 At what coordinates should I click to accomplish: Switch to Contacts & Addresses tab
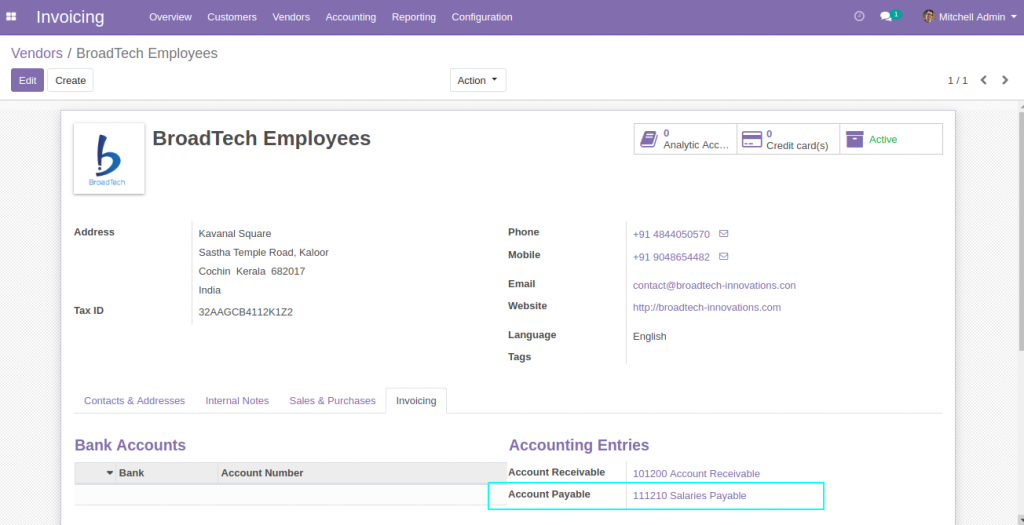pyautogui.click(x=135, y=400)
